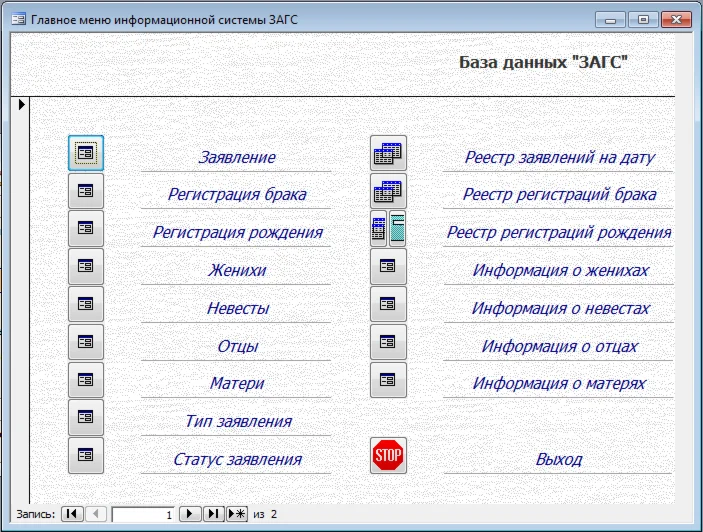Click the База данных "ЗАГС" heading
This screenshot has height=532, width=703.
point(543,62)
